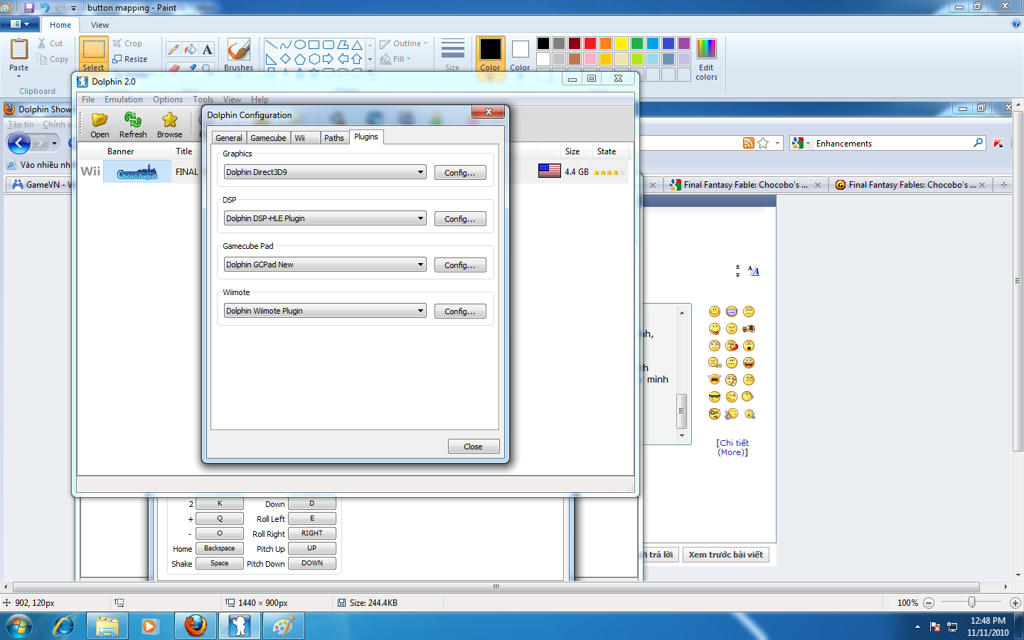Open the DSP plugin dropdown
The width and height of the screenshot is (1024, 640).
click(x=325, y=219)
